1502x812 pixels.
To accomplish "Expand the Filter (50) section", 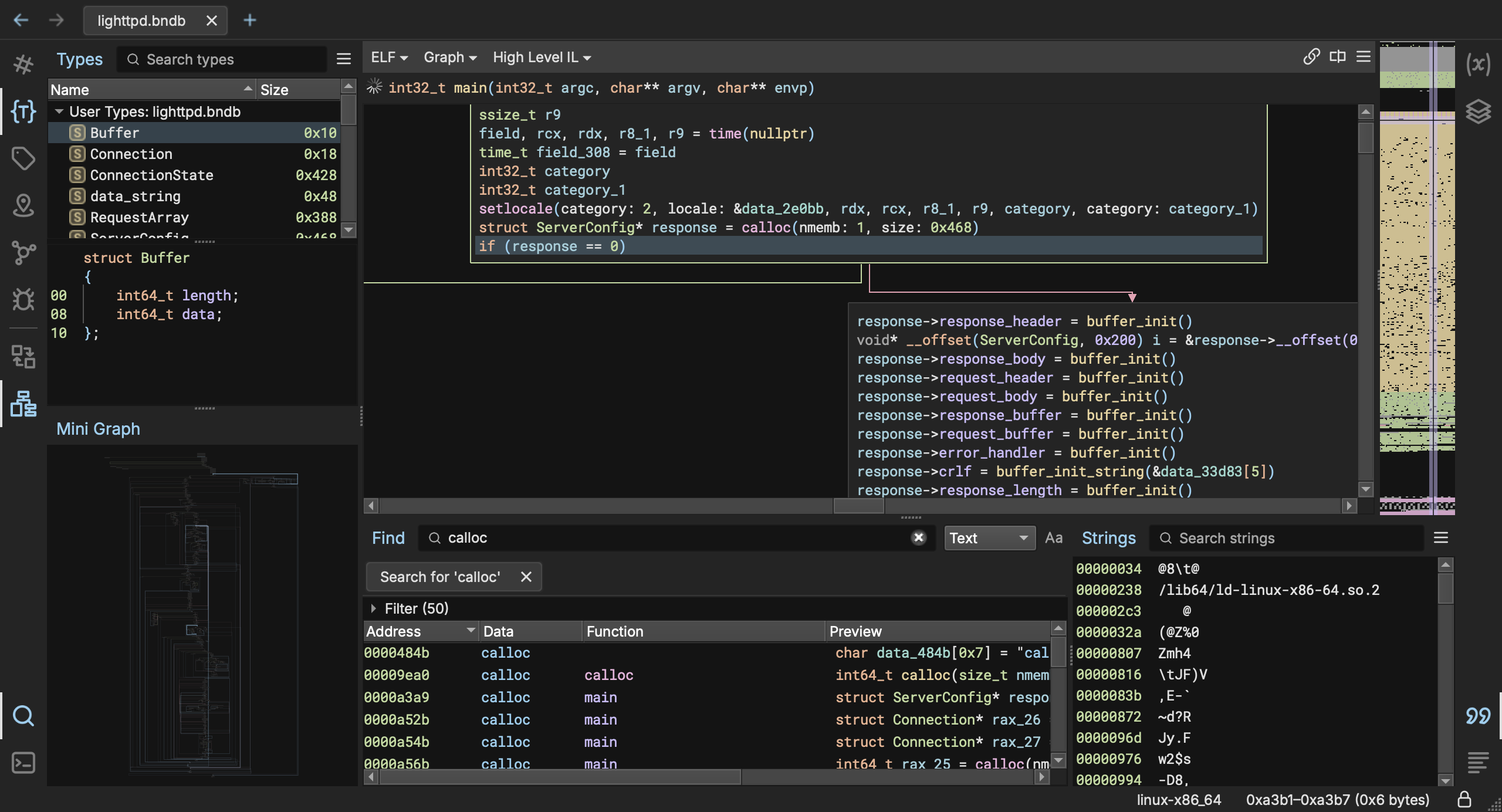I will pyautogui.click(x=374, y=608).
